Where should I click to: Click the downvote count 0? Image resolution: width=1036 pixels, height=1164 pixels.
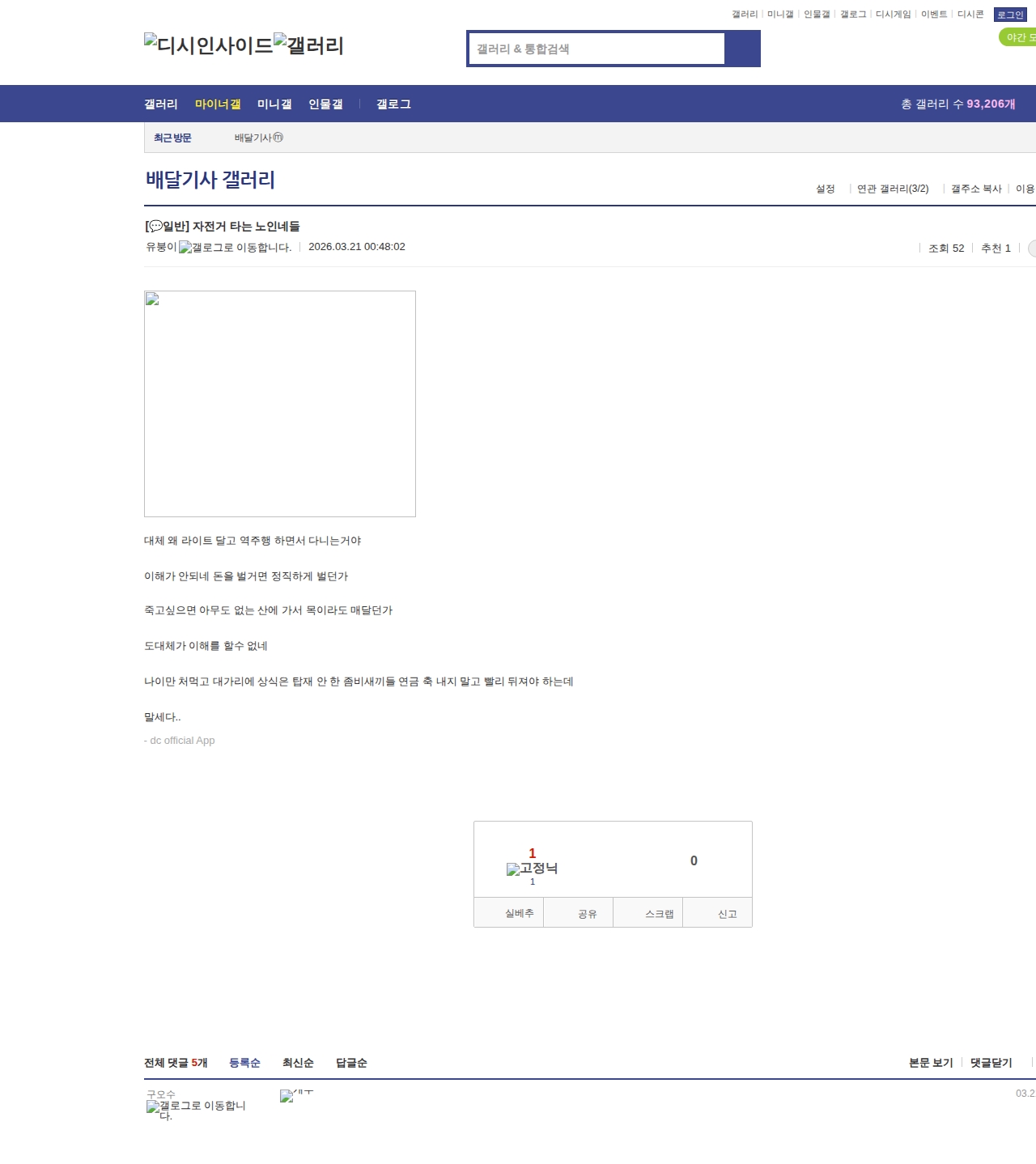(694, 860)
